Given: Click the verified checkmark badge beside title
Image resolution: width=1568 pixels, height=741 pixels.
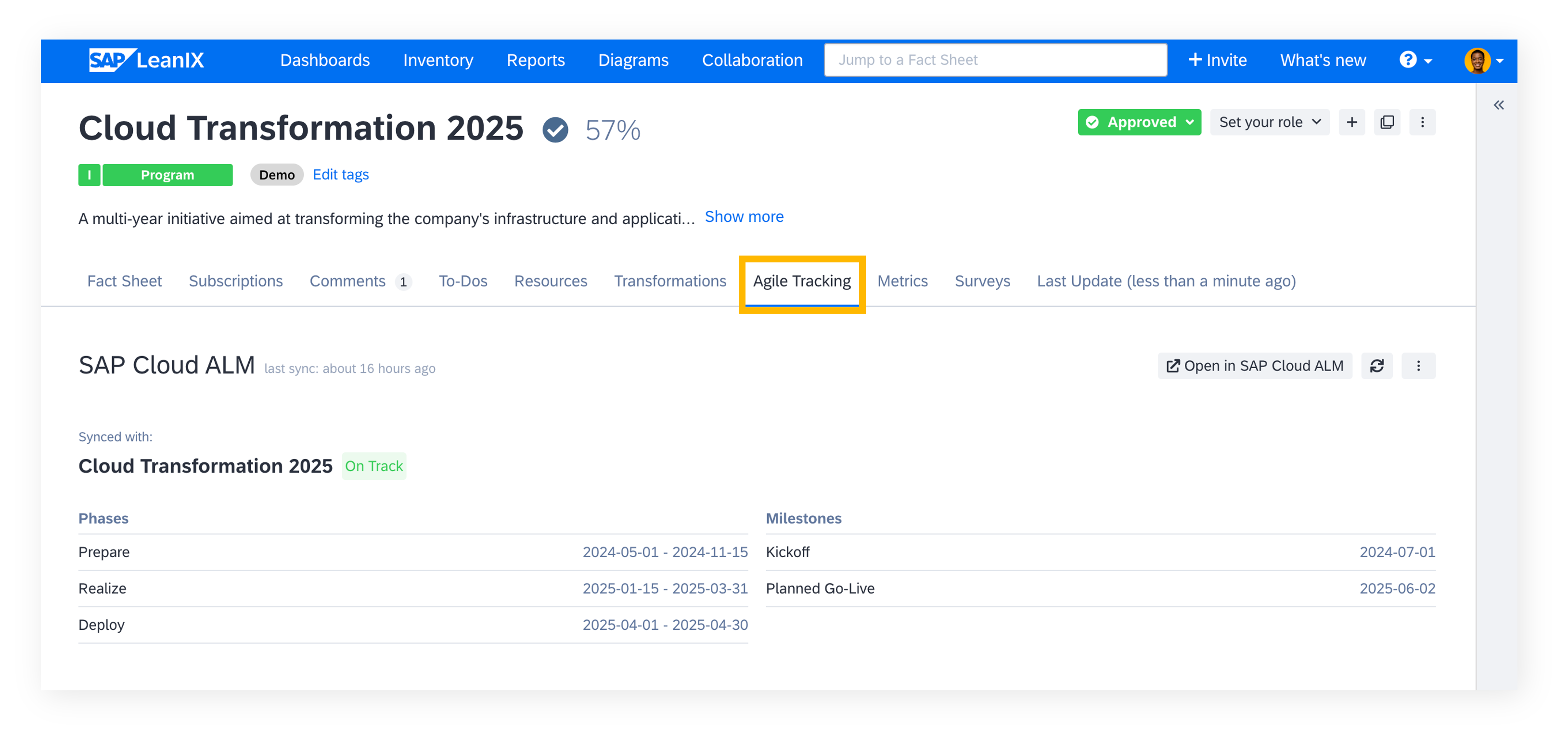Looking at the screenshot, I should [555, 129].
